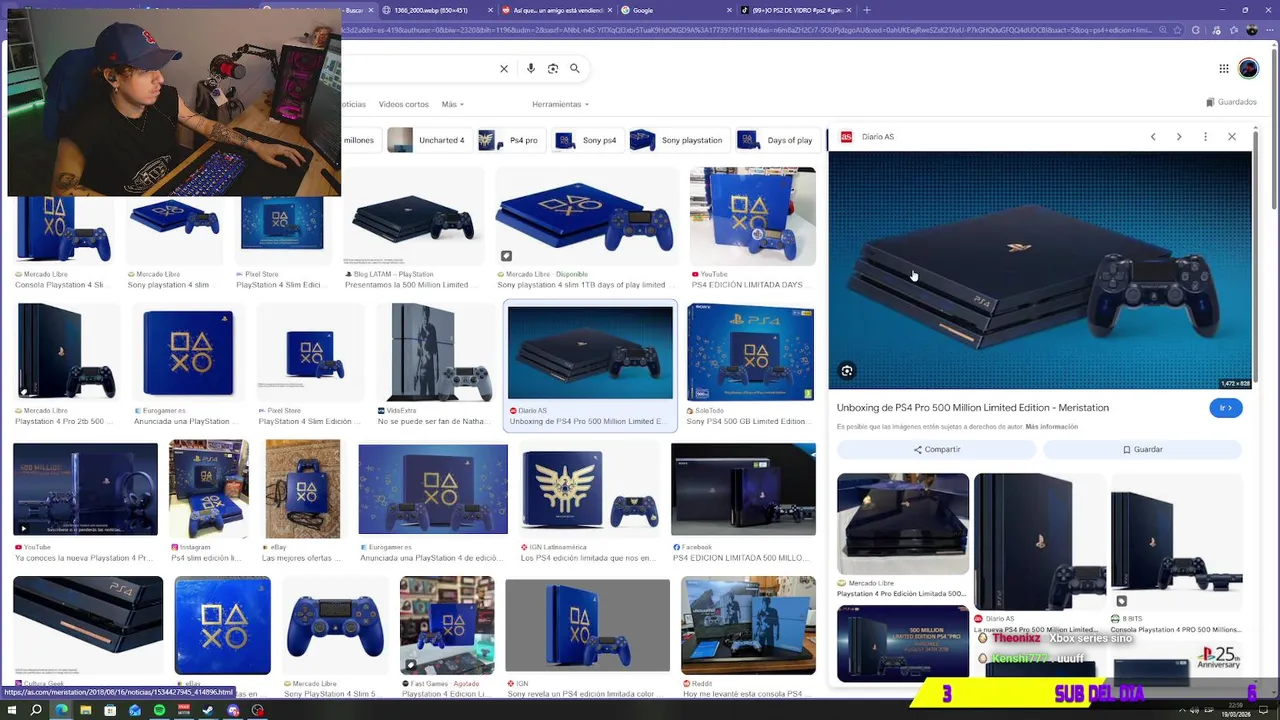Click the Guardar save button
Screen dimensions: 1280x720
(x=1142, y=450)
